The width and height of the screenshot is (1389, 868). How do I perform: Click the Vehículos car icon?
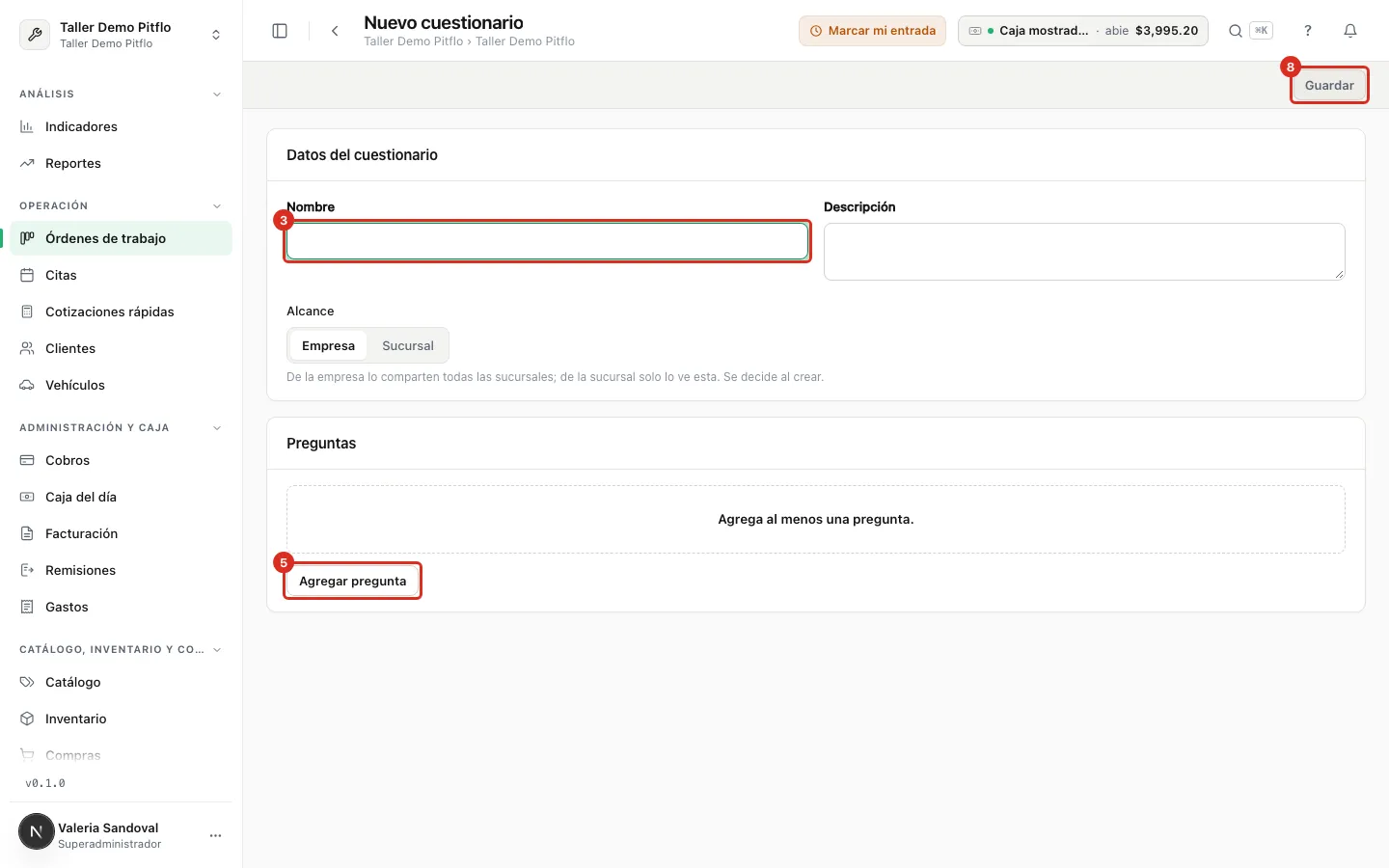point(27,385)
